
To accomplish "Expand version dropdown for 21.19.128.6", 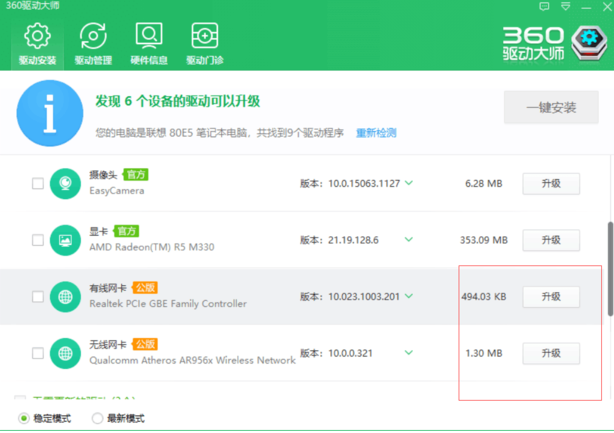I will coord(409,239).
